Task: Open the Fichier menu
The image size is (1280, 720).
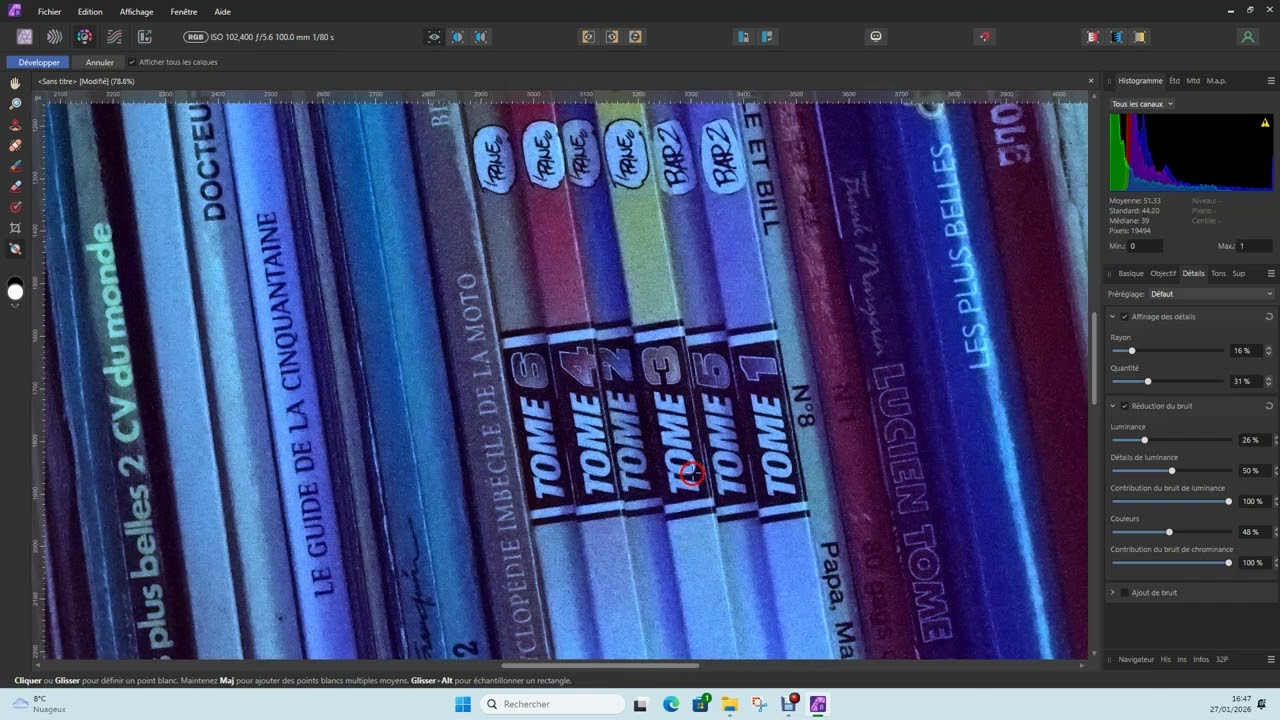Action: coord(49,12)
